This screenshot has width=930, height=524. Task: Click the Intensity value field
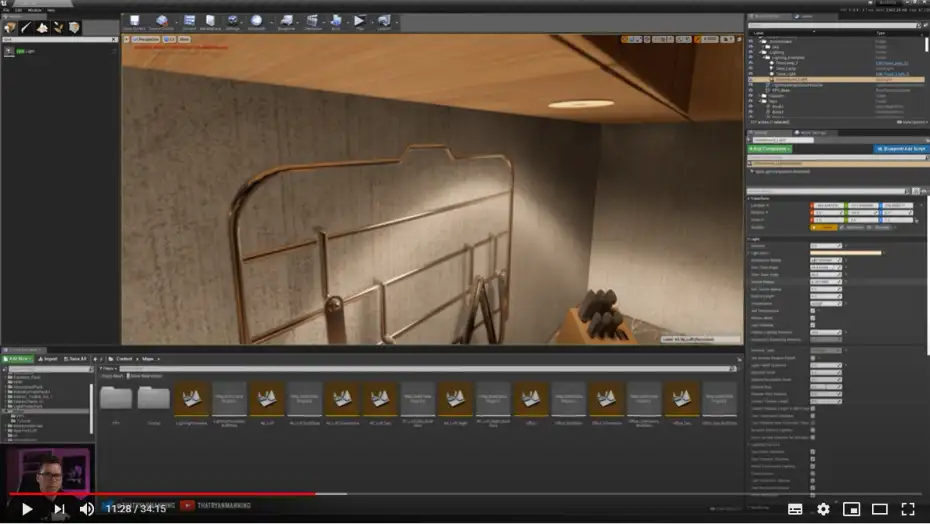(x=826, y=246)
